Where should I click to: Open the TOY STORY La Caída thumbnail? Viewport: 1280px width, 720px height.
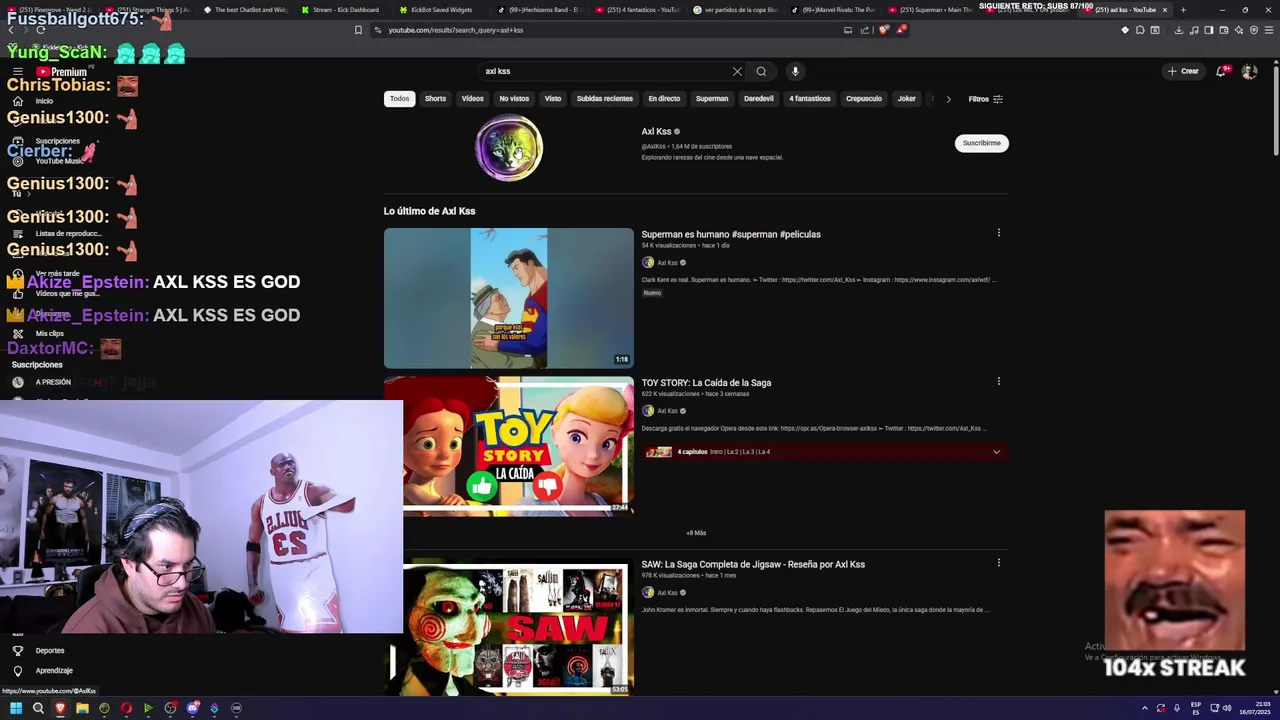click(x=509, y=446)
